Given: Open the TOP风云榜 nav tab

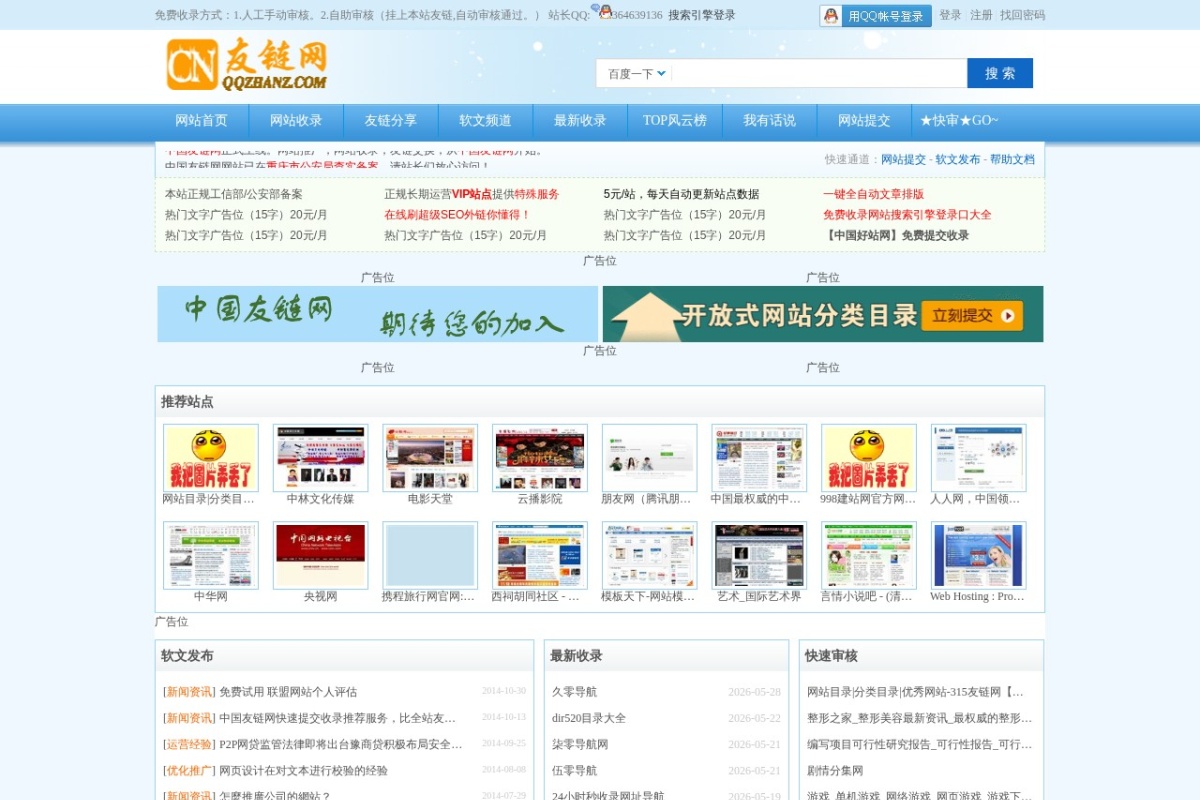Looking at the screenshot, I should pyautogui.click(x=675, y=121).
